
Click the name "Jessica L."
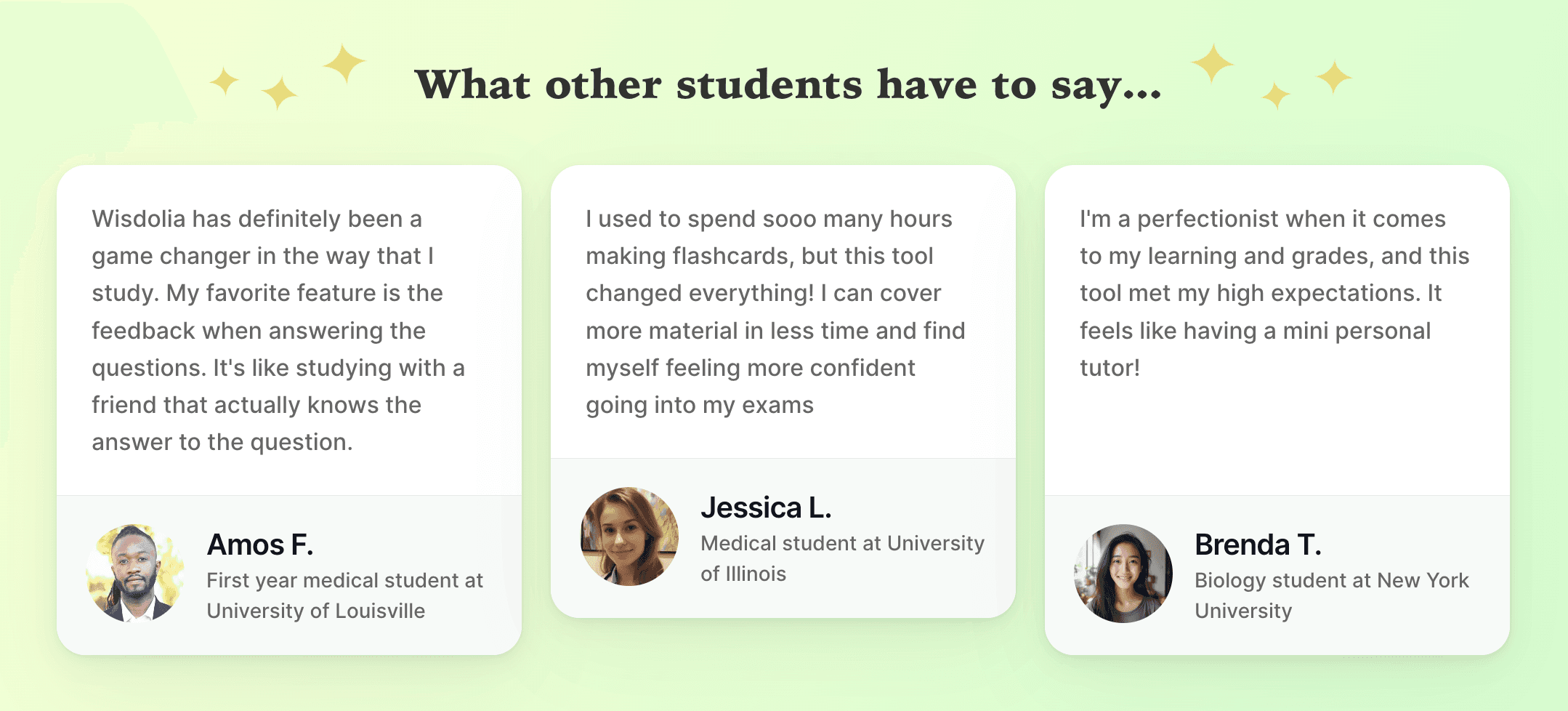(x=766, y=507)
